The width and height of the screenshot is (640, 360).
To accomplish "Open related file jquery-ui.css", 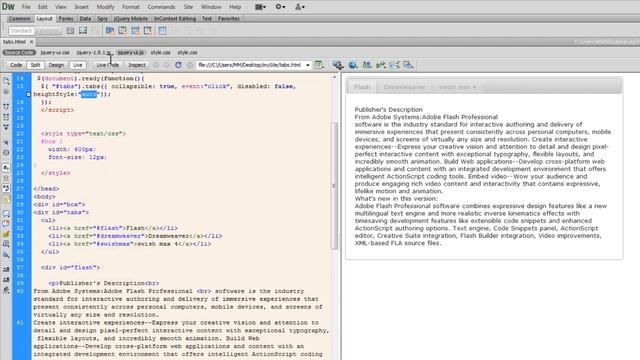I will (x=55, y=53).
